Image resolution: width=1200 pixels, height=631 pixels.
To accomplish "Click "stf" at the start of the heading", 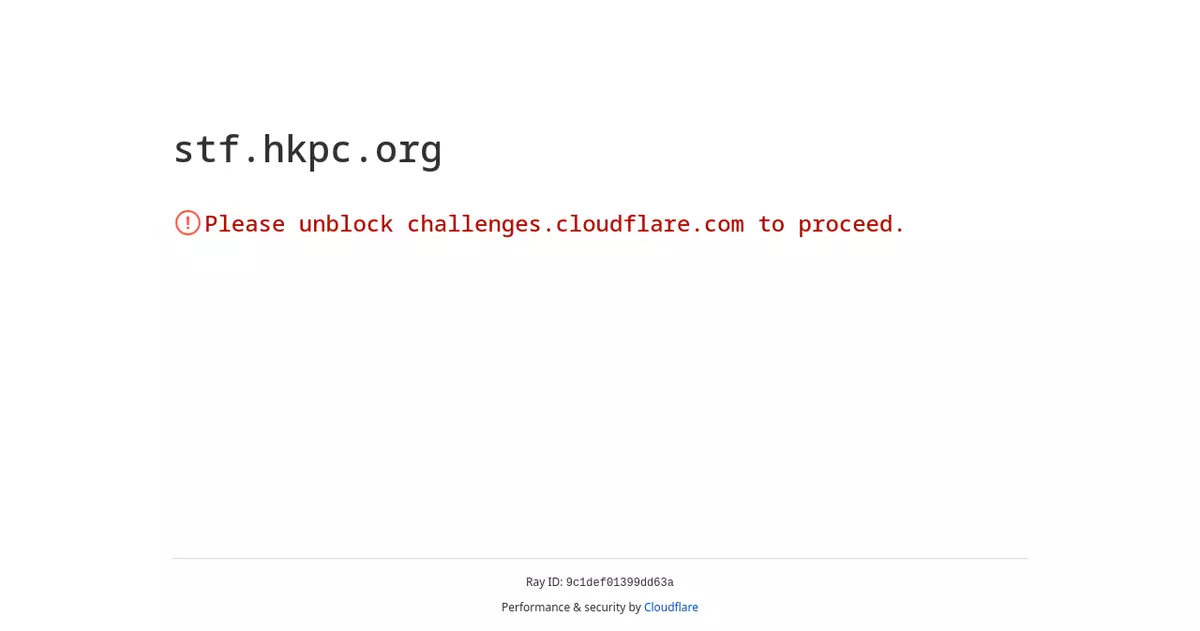I will tap(205, 149).
